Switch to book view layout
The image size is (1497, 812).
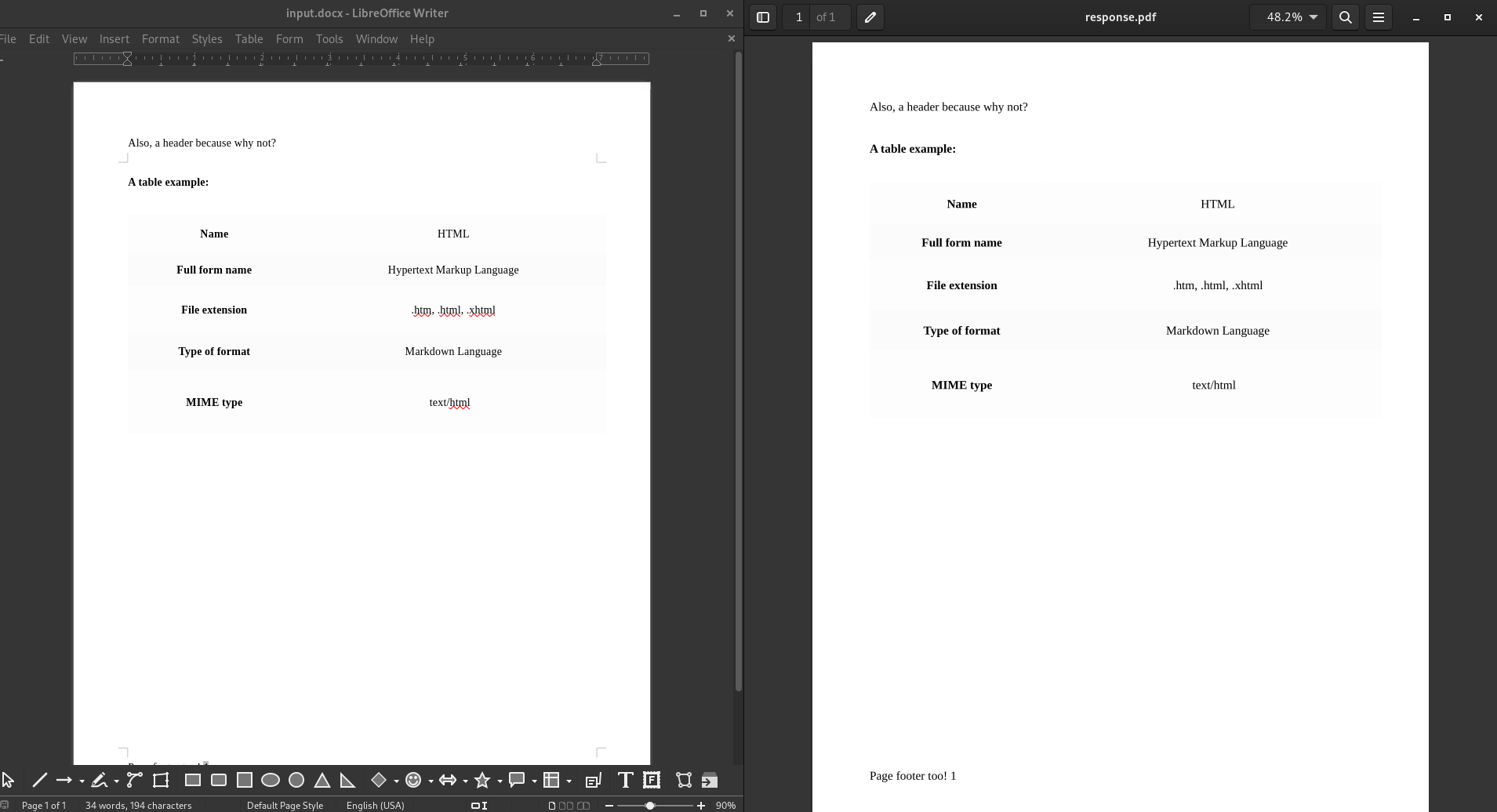583,805
